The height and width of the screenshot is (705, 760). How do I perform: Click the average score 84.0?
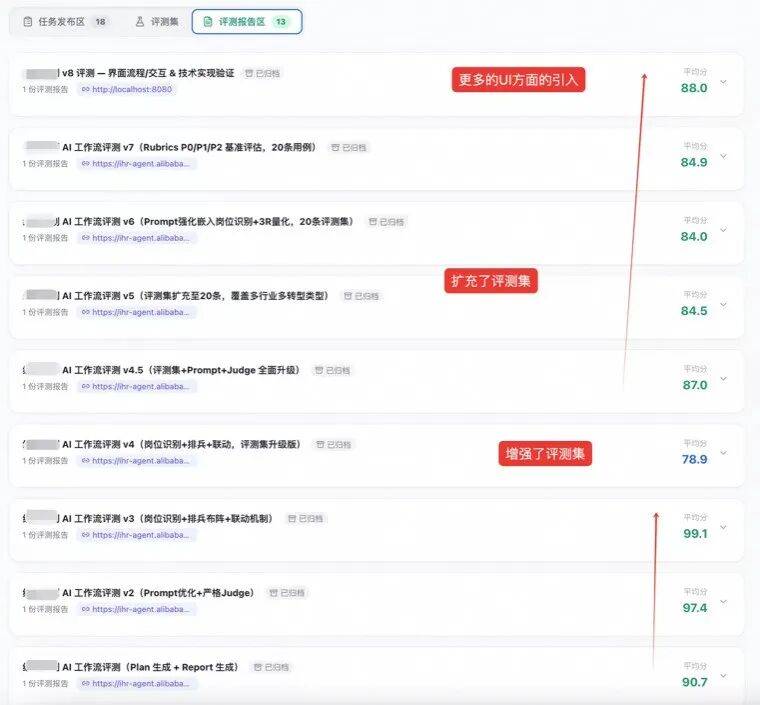point(694,236)
